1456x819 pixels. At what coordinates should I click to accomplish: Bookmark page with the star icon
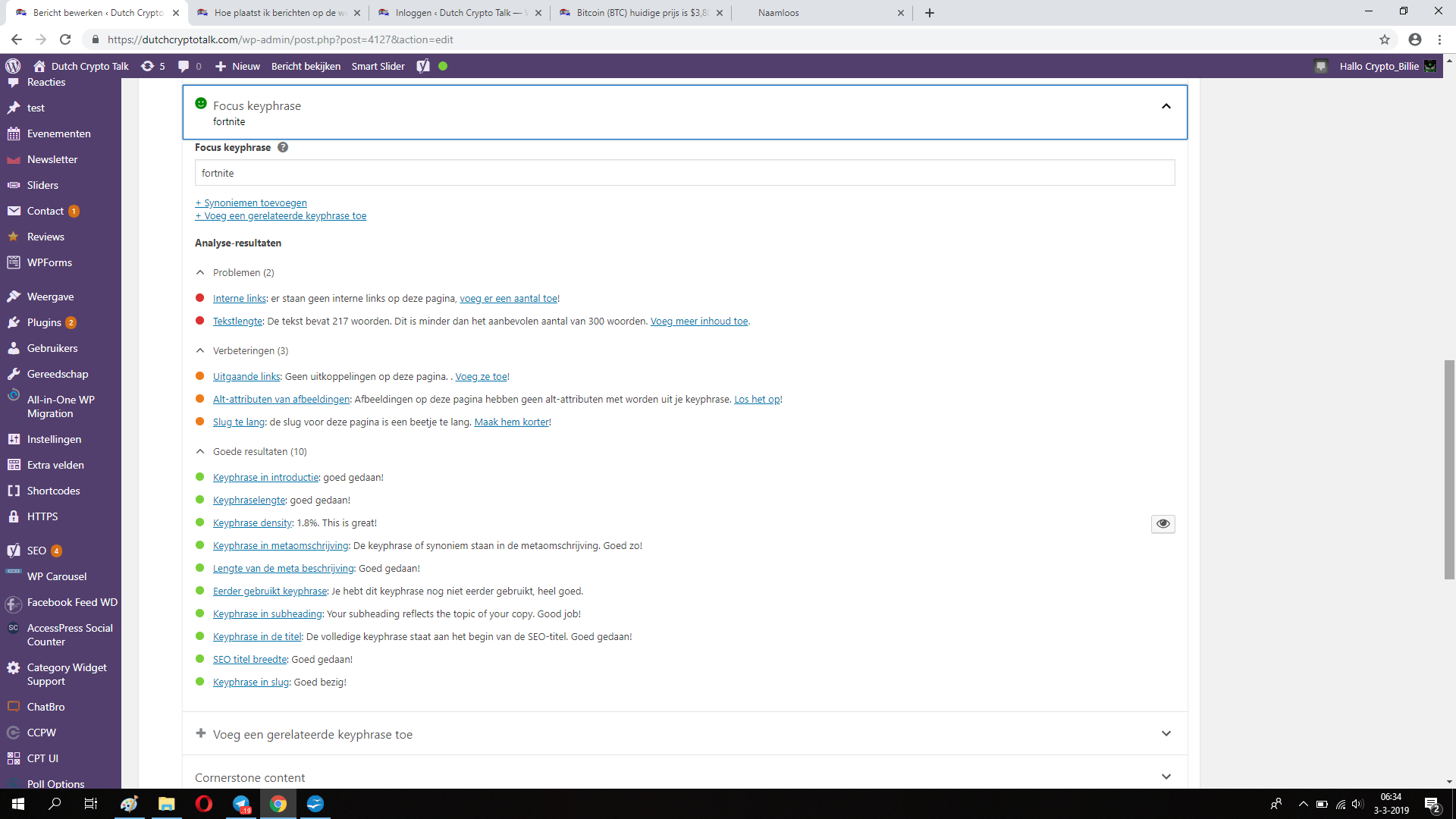[x=1384, y=39]
